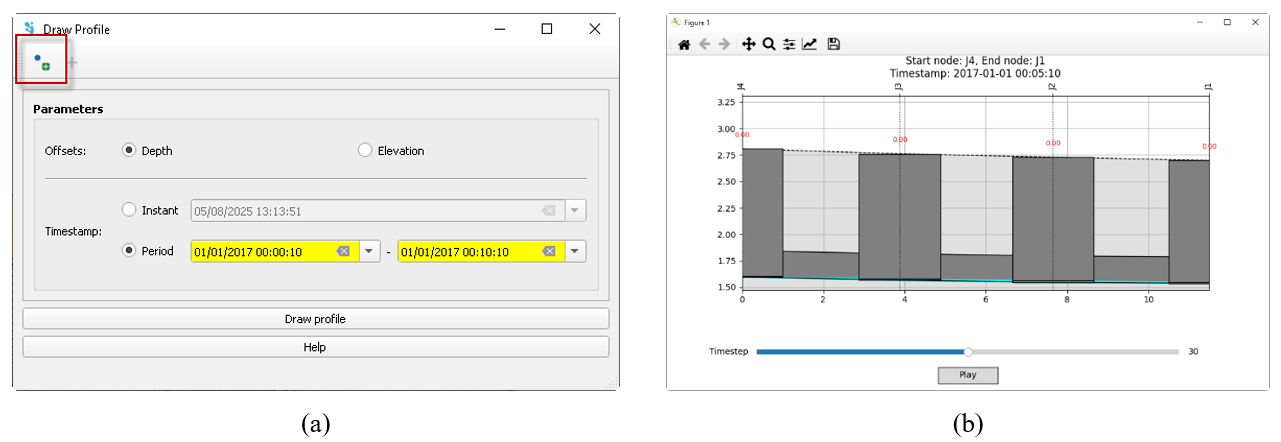Expand the Instant timestamp dropdown arrow

575,211
